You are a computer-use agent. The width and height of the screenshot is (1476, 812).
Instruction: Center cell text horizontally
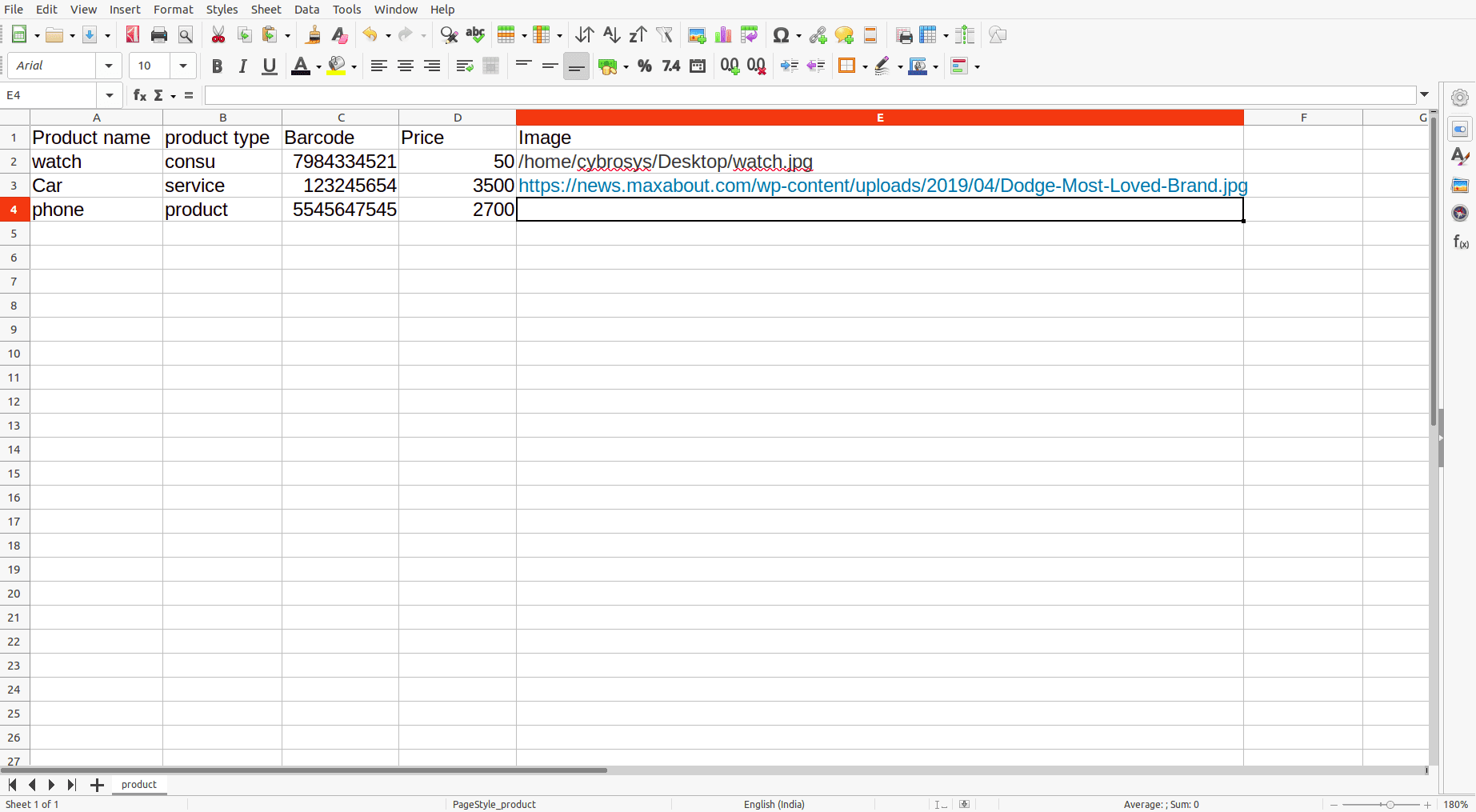[x=406, y=66]
